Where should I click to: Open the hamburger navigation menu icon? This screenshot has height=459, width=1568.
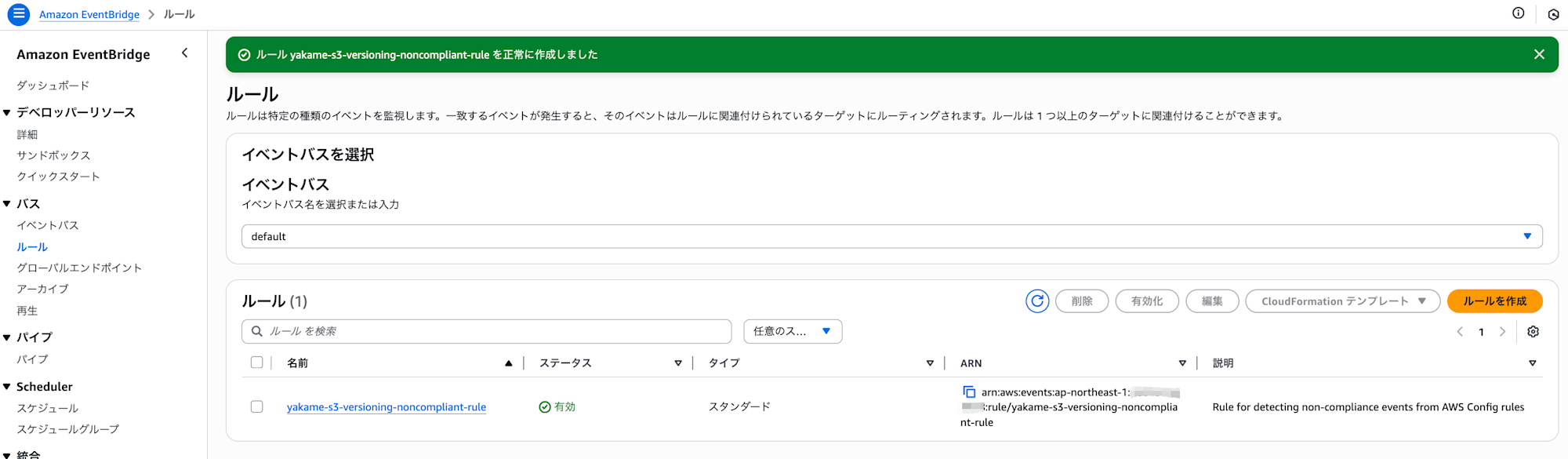coord(19,14)
